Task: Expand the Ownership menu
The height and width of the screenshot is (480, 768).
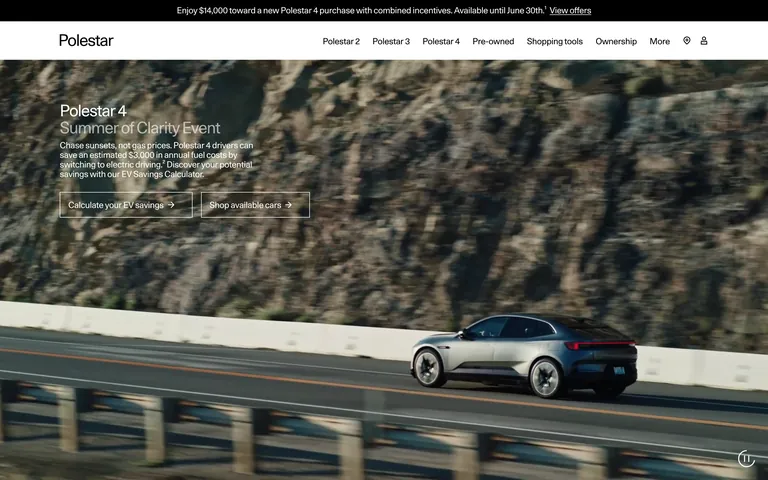Action: pos(616,41)
